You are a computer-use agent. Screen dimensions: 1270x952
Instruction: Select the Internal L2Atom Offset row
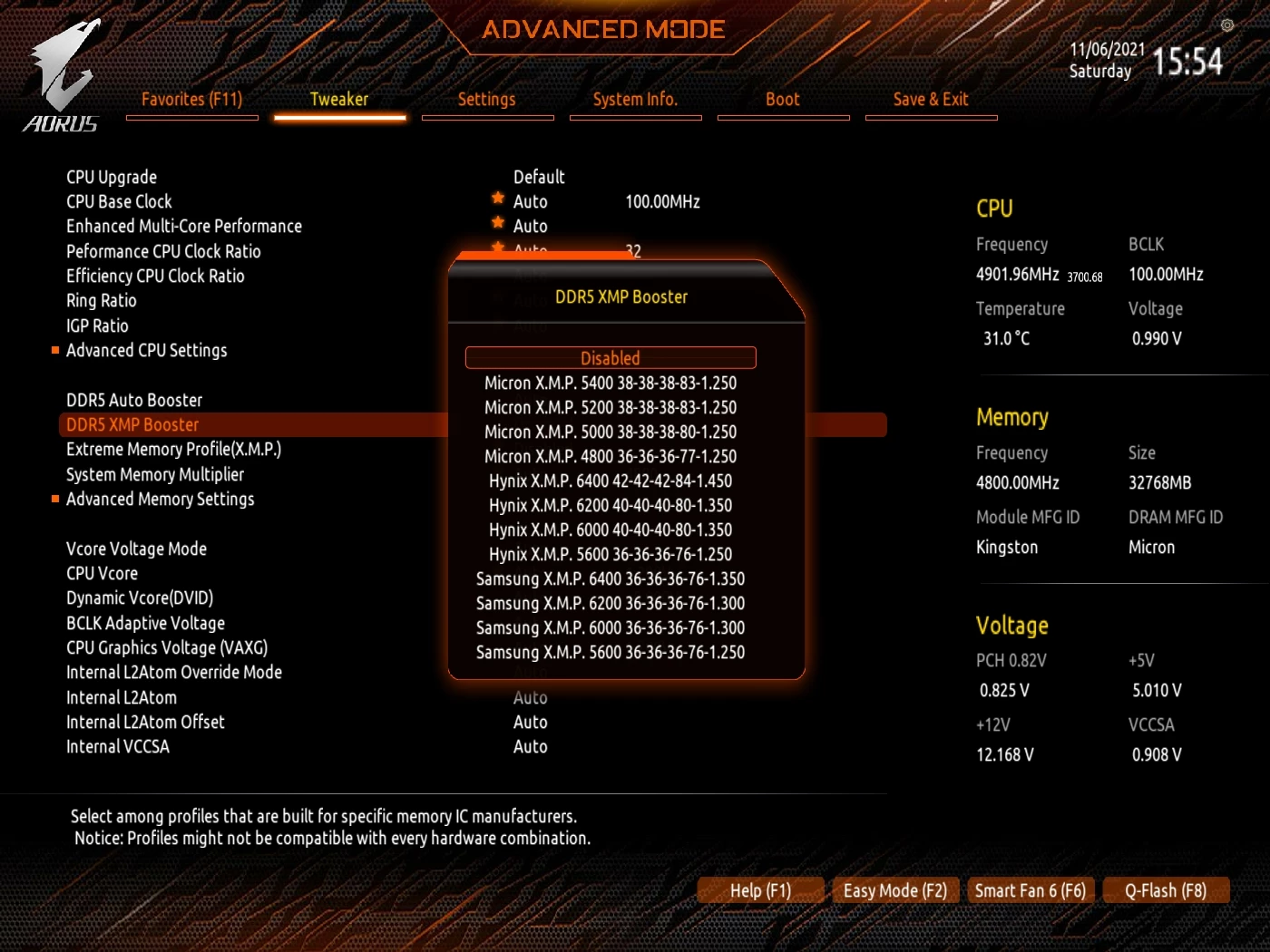click(145, 722)
